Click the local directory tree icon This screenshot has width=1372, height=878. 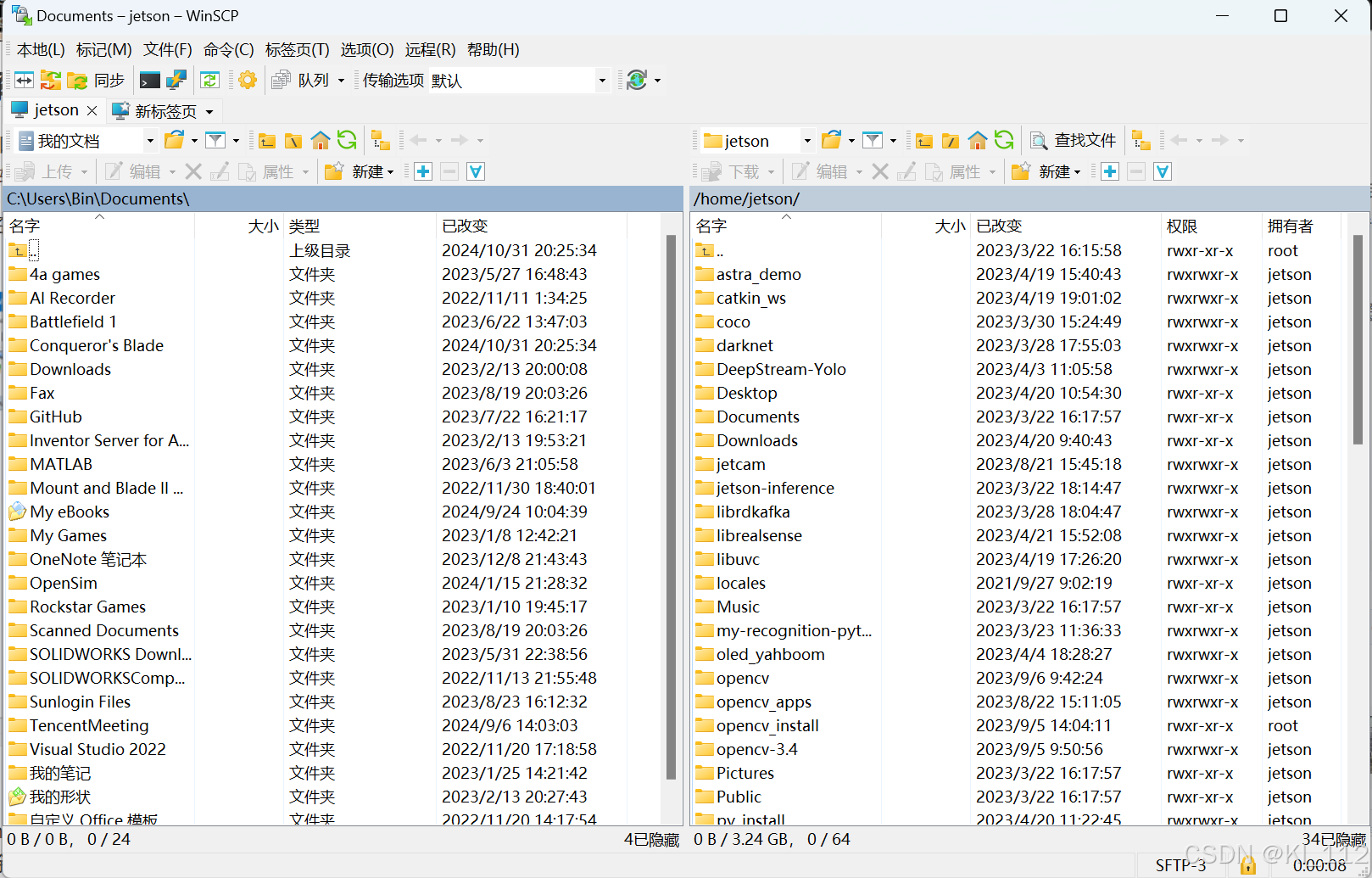click(x=381, y=141)
